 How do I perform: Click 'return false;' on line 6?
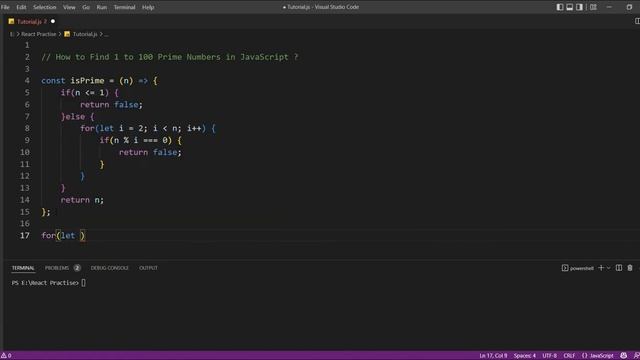click(111, 105)
